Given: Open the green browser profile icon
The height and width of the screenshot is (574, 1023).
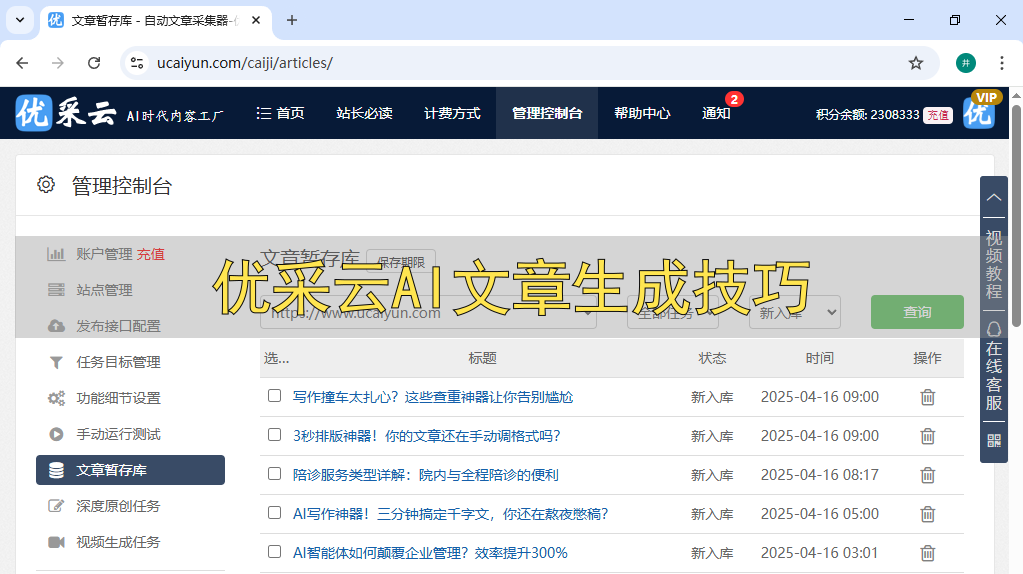Looking at the screenshot, I should (x=966, y=63).
